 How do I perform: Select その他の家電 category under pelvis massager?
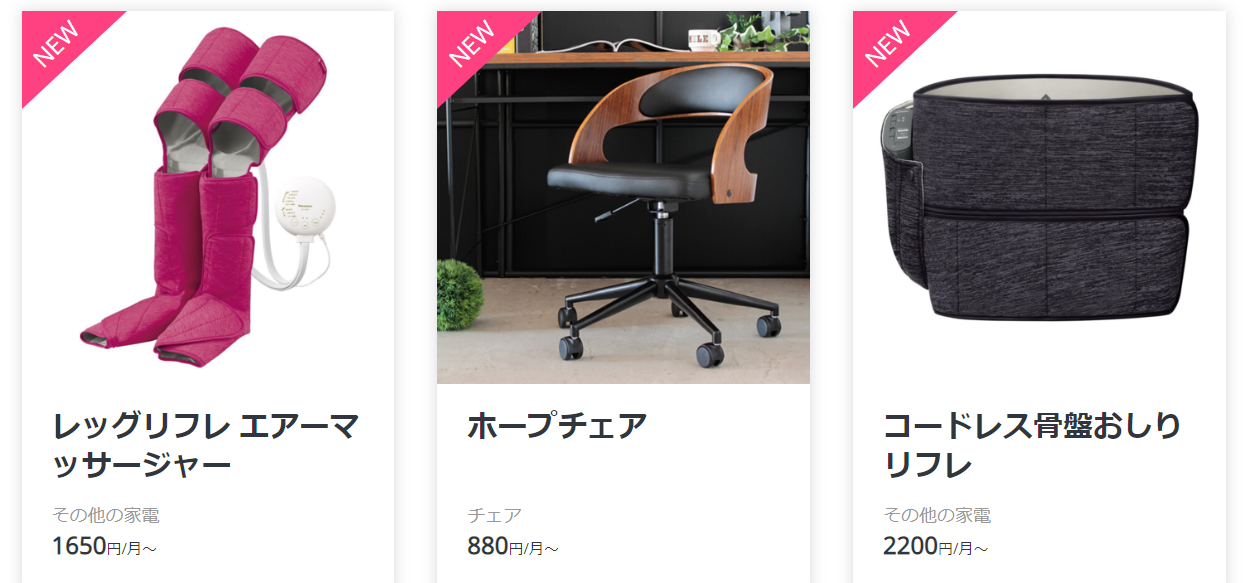[x=937, y=516]
